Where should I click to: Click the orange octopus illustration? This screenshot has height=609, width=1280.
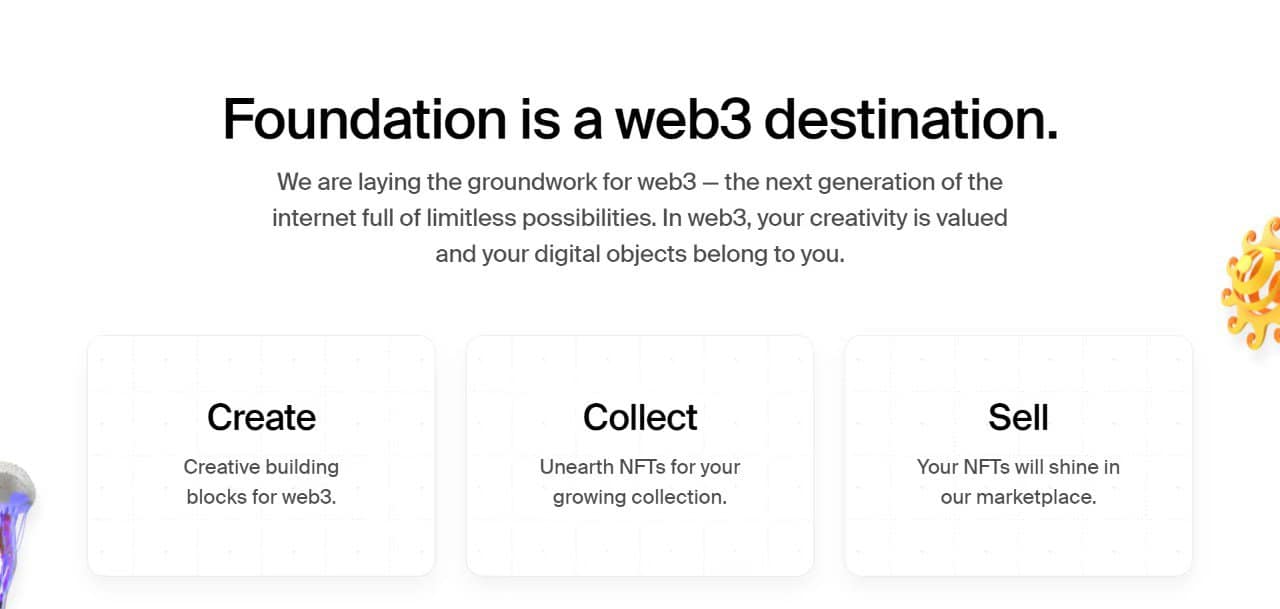pyautogui.click(x=1252, y=283)
